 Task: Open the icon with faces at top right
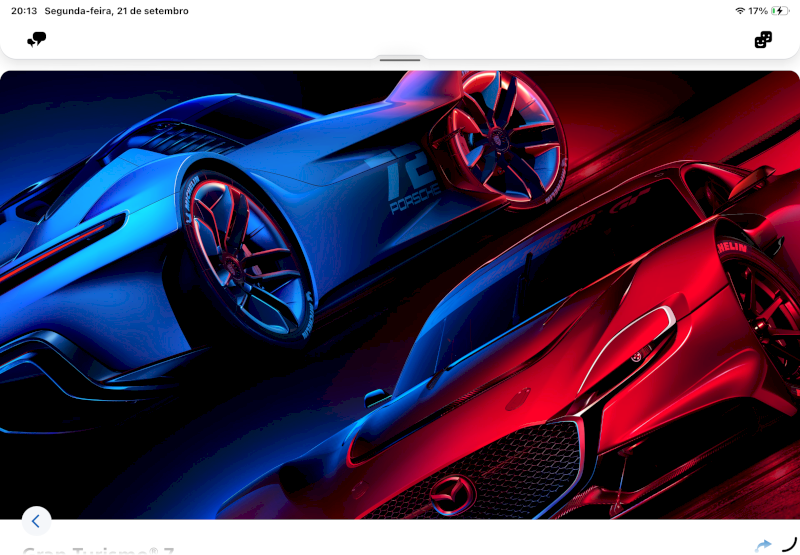click(x=763, y=39)
